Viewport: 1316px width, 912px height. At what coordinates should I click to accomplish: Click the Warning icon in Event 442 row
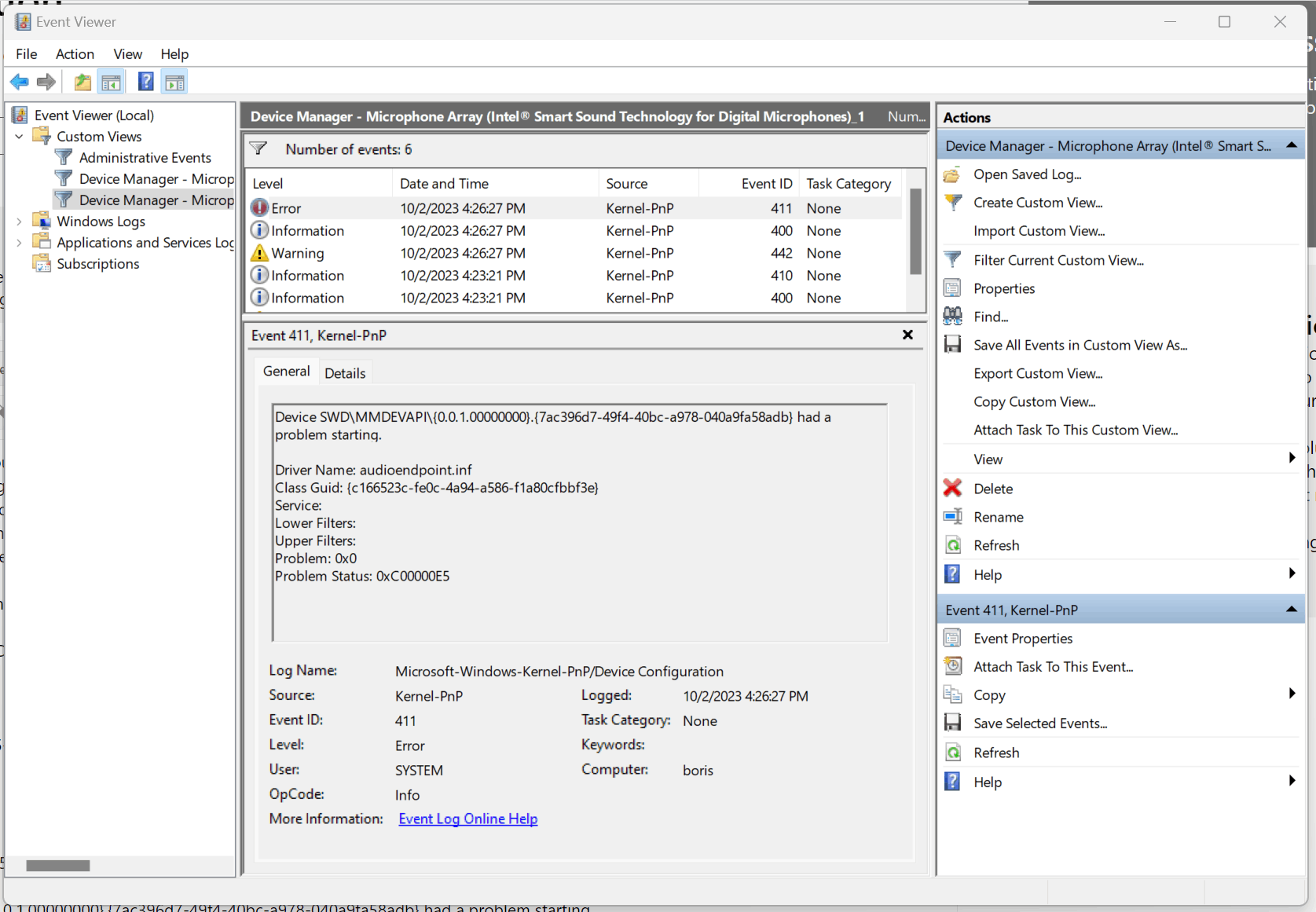click(x=259, y=253)
